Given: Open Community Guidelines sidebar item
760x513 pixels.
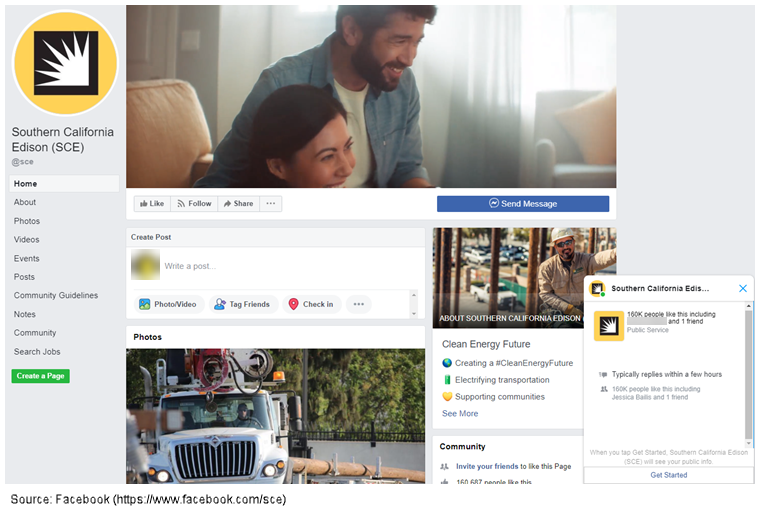Looking at the screenshot, I should click(56, 295).
